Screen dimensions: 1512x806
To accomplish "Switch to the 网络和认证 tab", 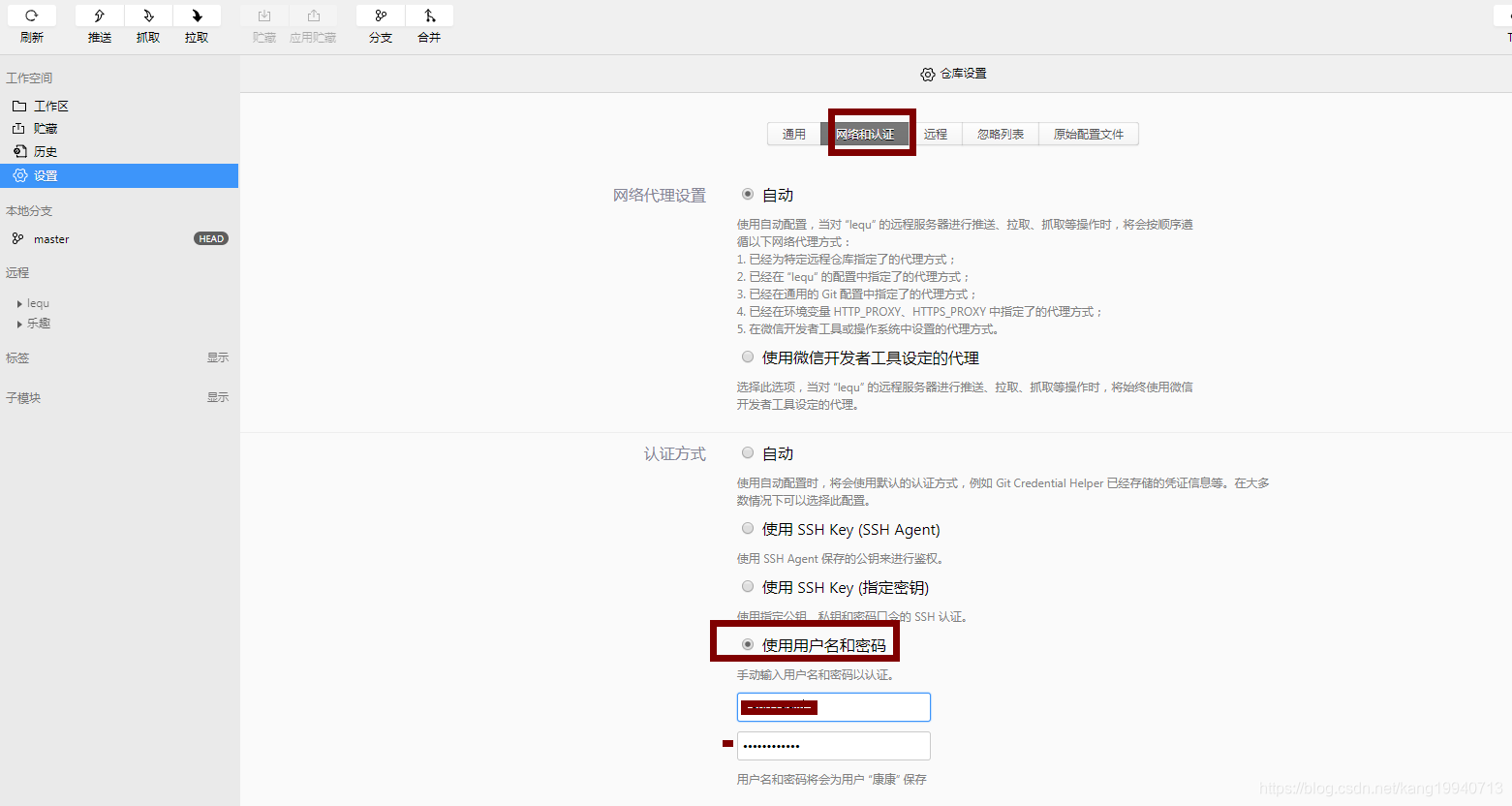I will click(865, 134).
